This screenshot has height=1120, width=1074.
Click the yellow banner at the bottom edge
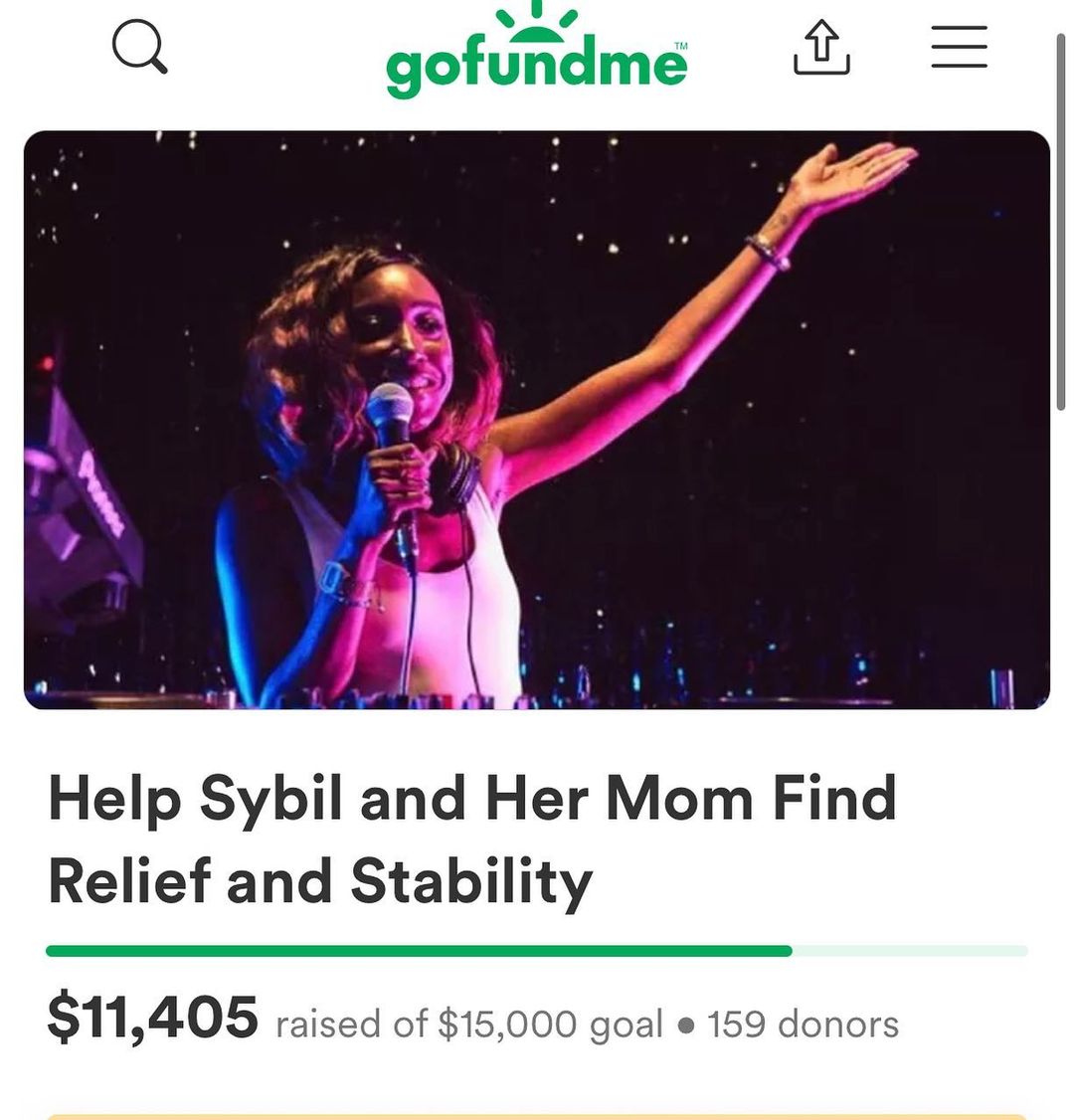(536, 1116)
